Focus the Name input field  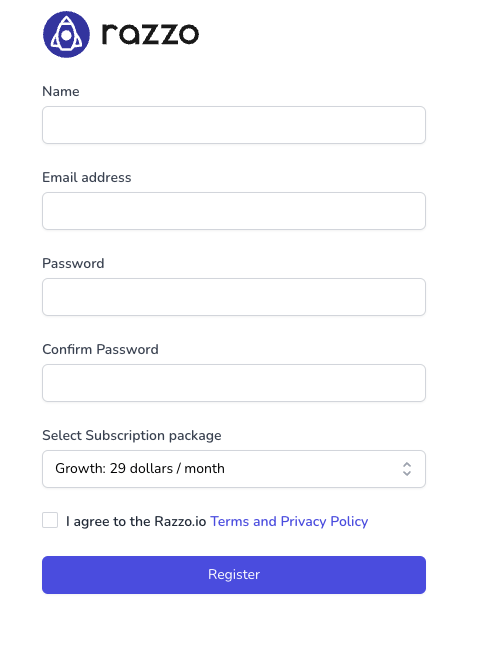pos(234,125)
